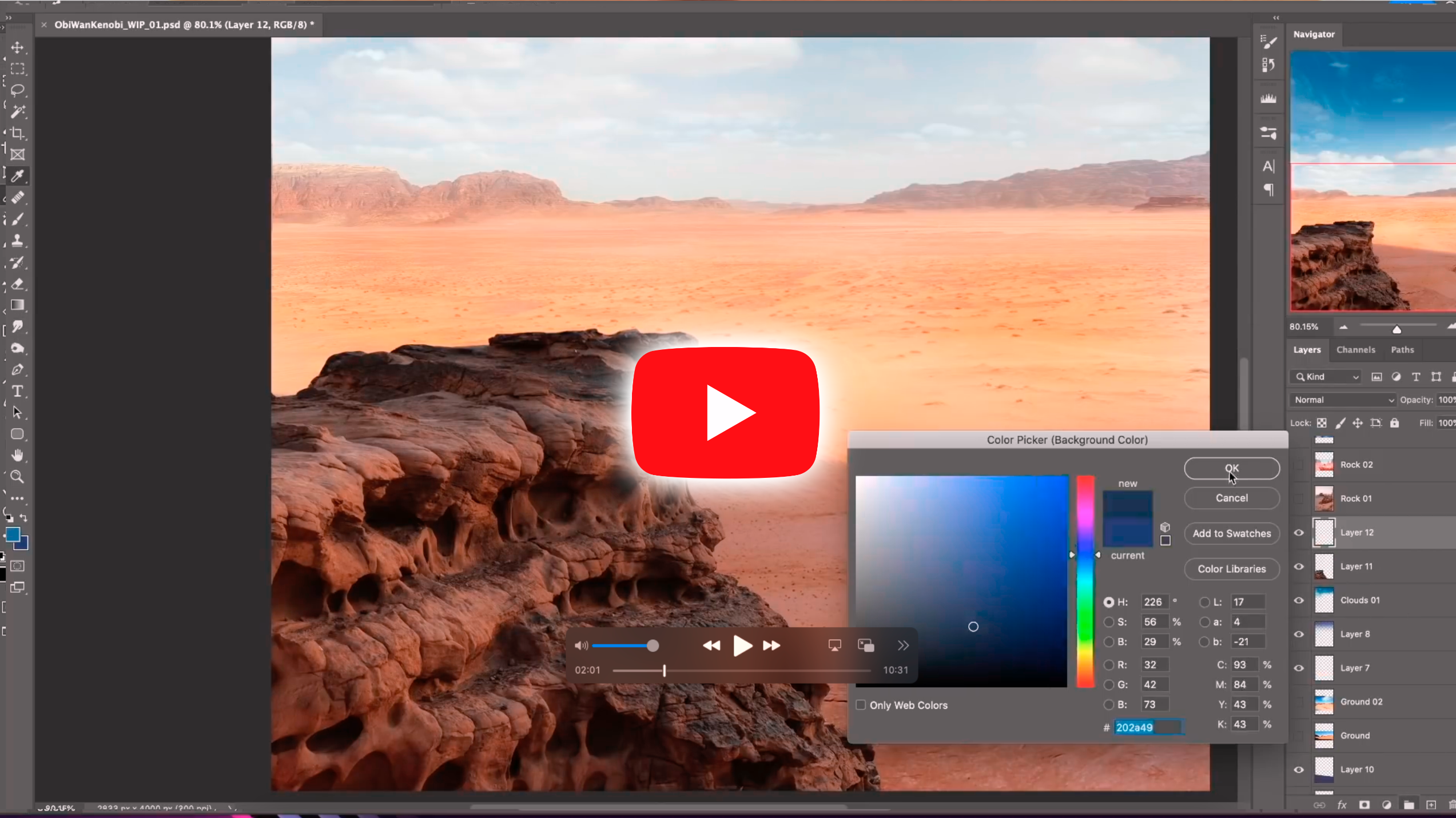Click Add to Swatches button

tap(1231, 533)
